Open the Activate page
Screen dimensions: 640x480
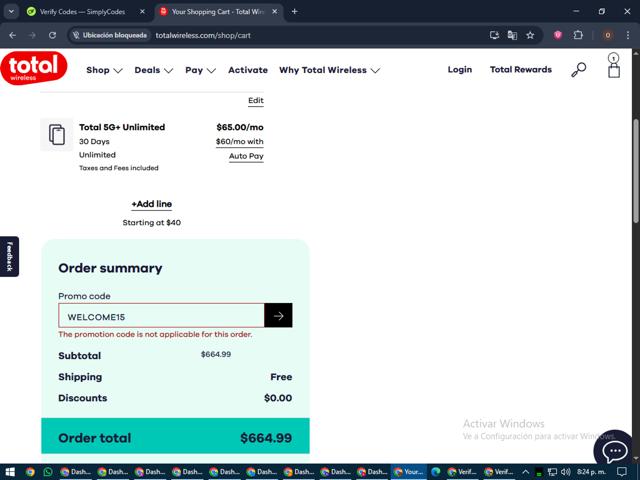[248, 70]
